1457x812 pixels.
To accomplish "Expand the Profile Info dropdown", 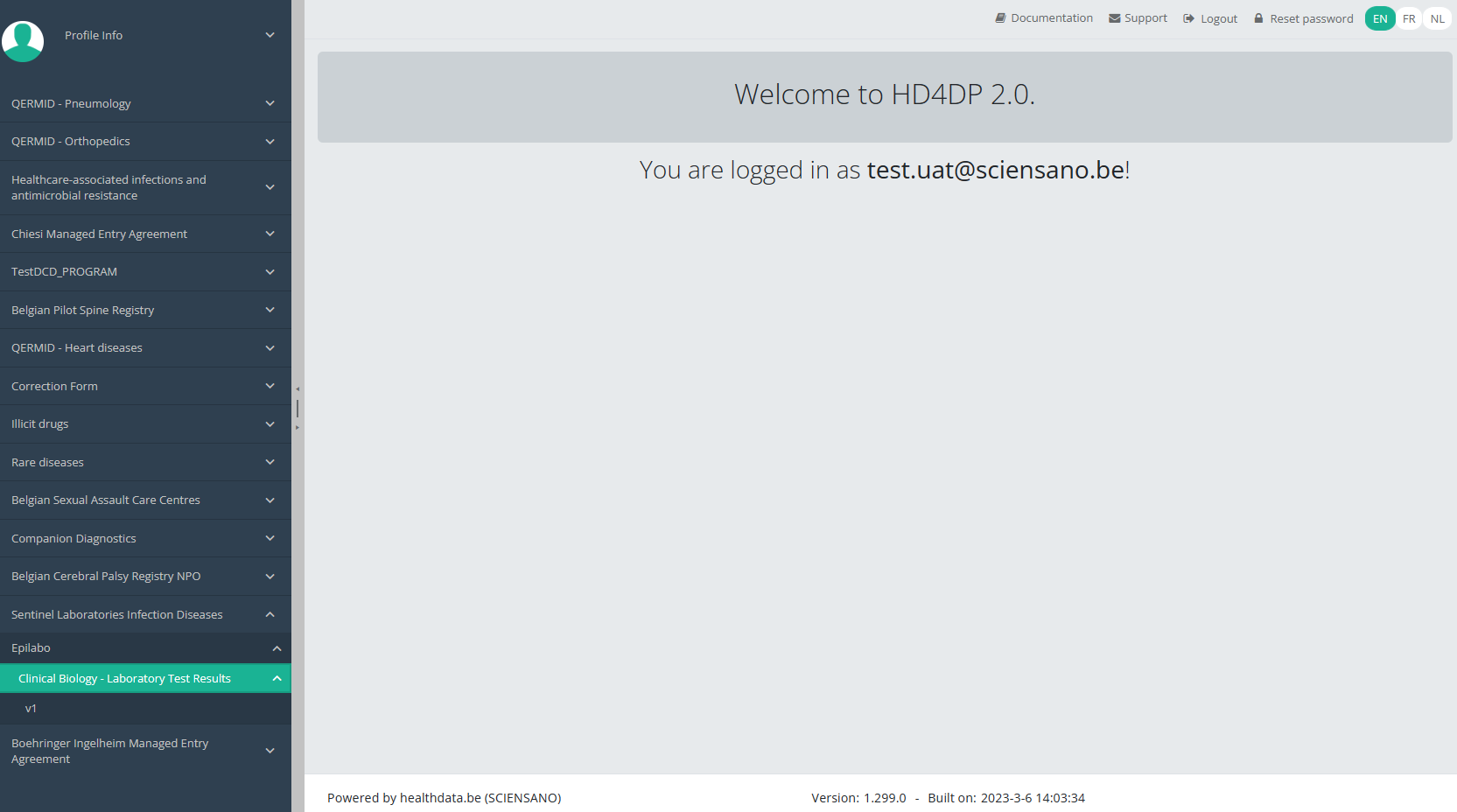I will [270, 35].
